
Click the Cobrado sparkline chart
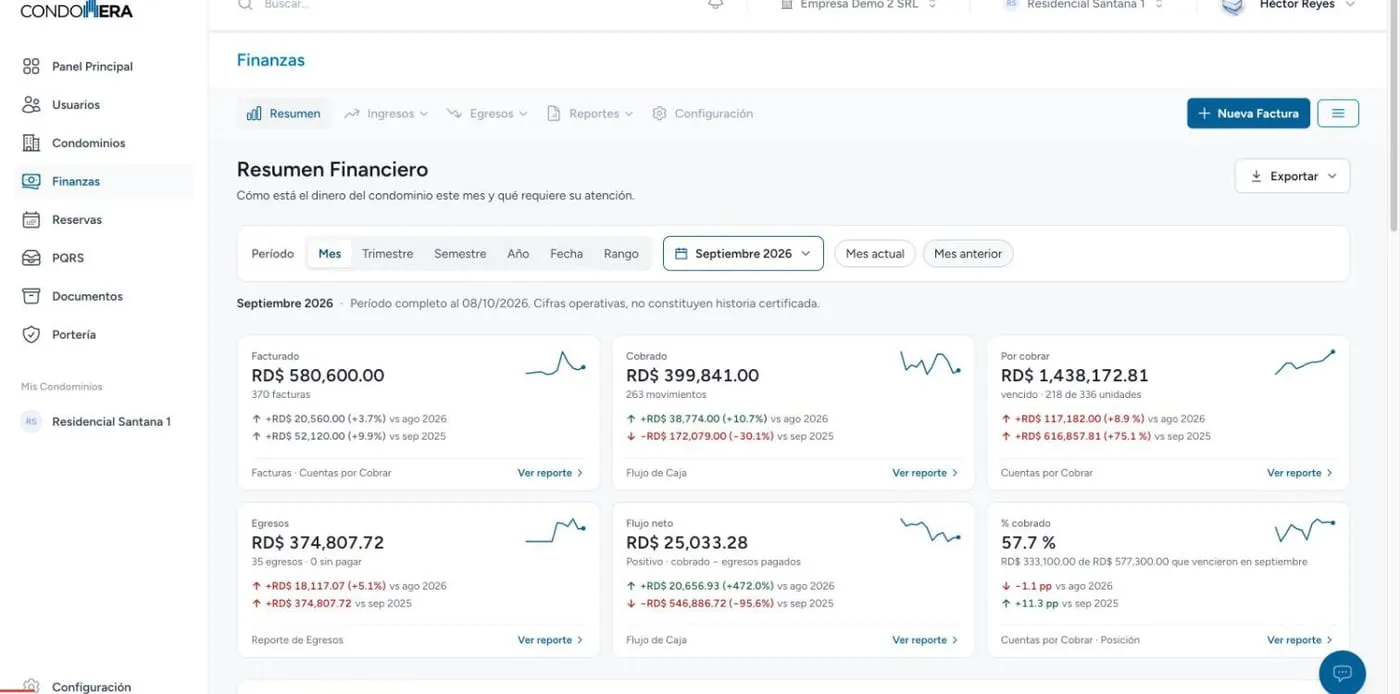coord(930,364)
